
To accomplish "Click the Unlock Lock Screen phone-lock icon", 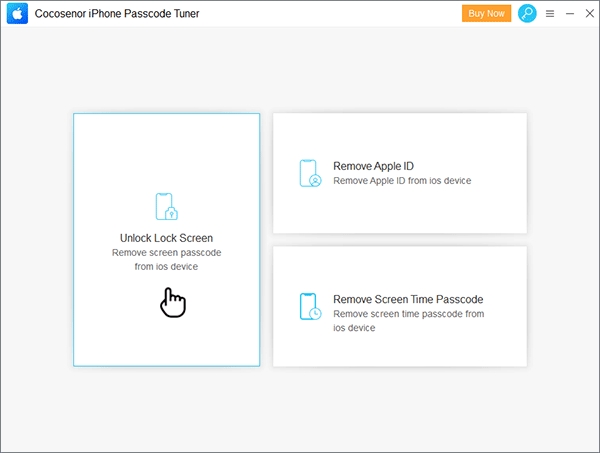I will click(166, 206).
